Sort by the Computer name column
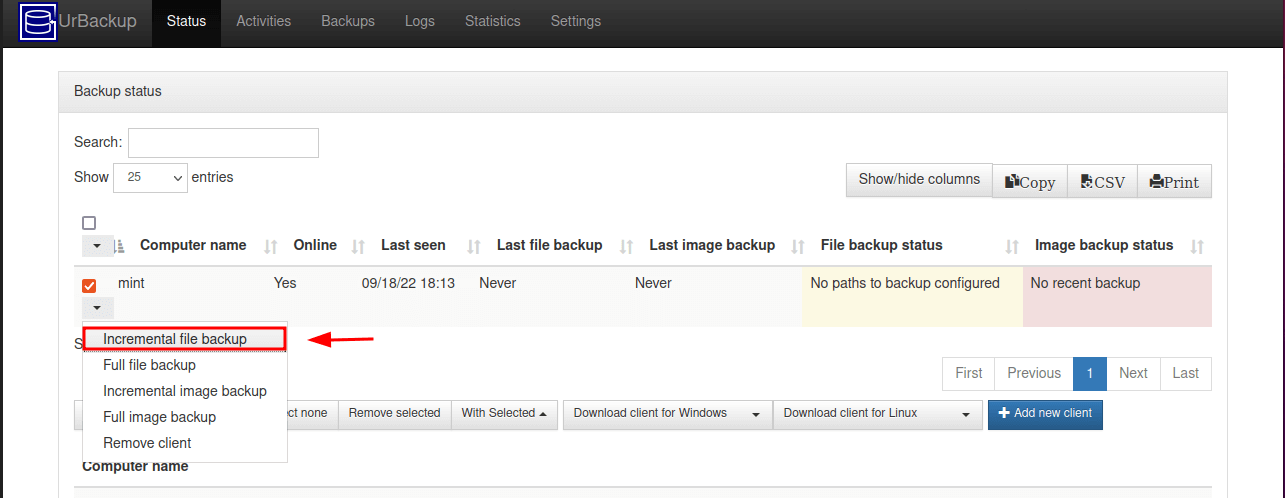This screenshot has height=498, width=1285. click(193, 245)
